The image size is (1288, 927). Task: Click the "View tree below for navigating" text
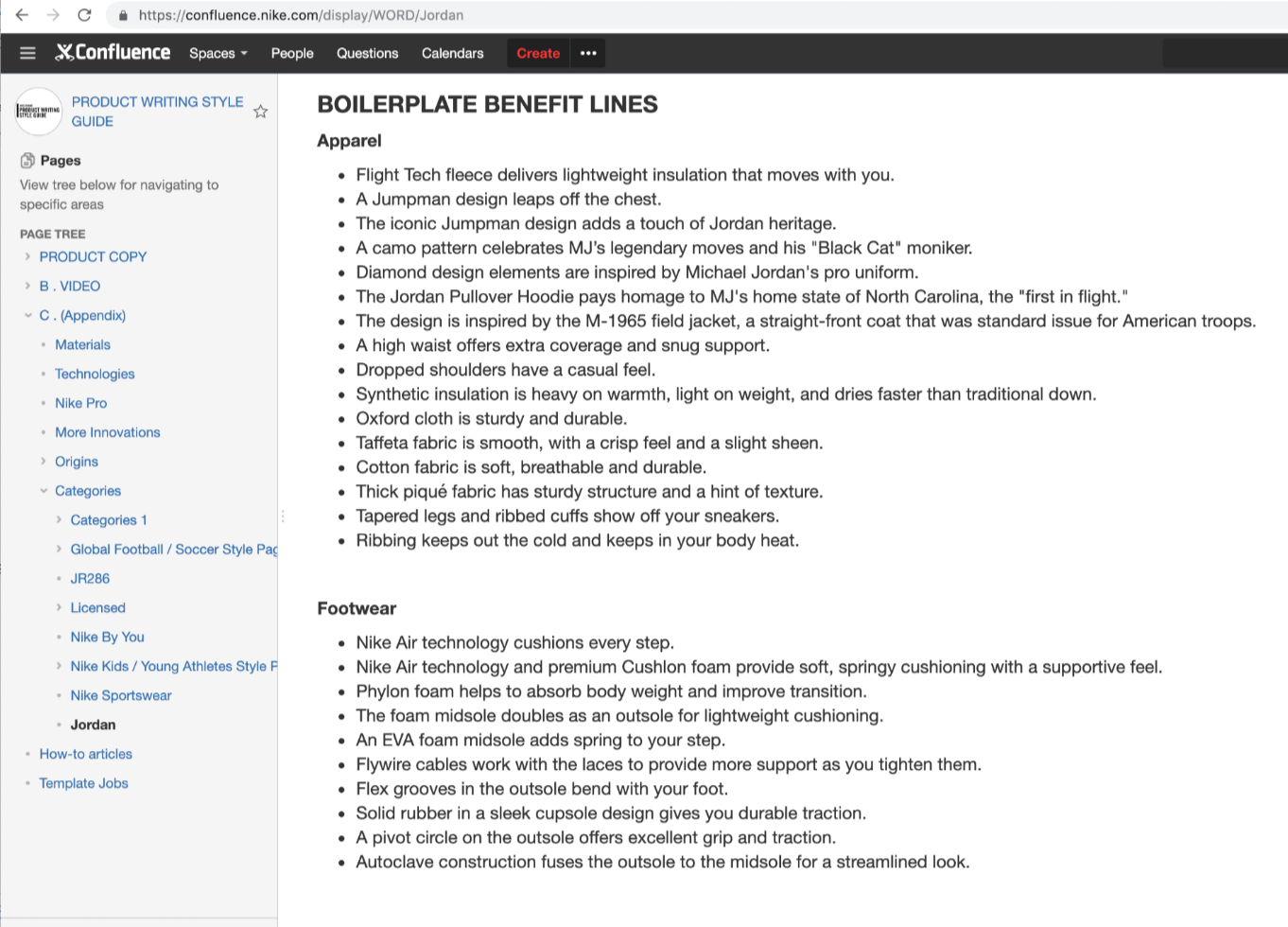coord(119,195)
